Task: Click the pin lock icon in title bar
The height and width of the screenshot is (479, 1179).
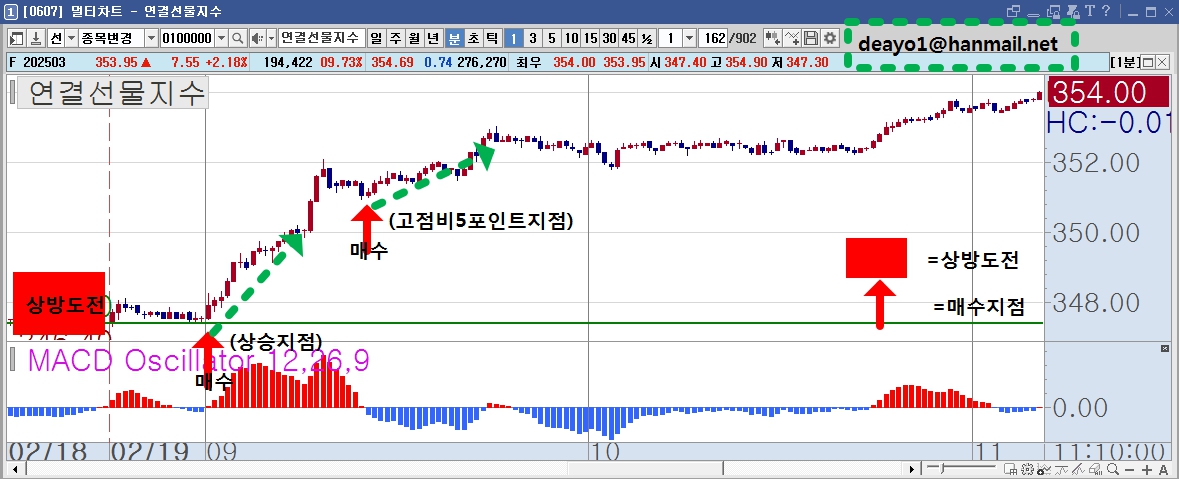Action: (x=1073, y=11)
